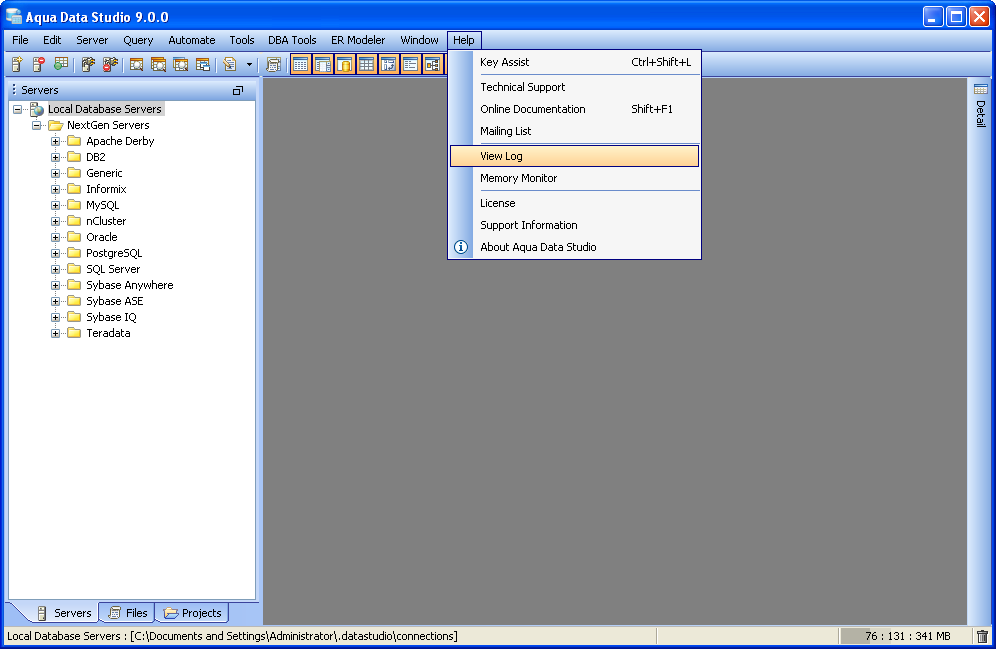Viewport: 996px width, 649px height.
Task: Toggle the highlighted plain grid button
Action: coord(367,64)
